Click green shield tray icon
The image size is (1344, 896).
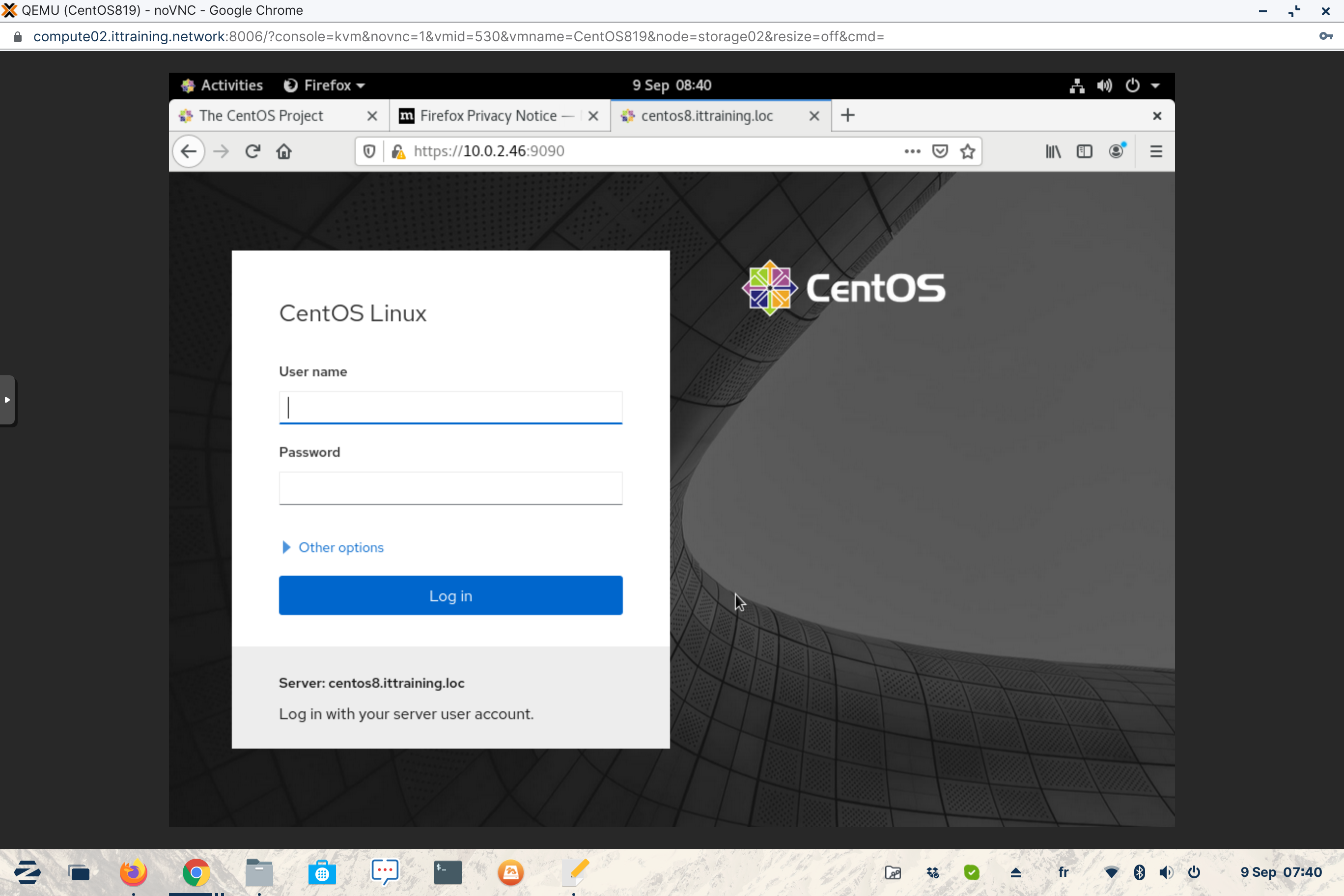coord(972,872)
